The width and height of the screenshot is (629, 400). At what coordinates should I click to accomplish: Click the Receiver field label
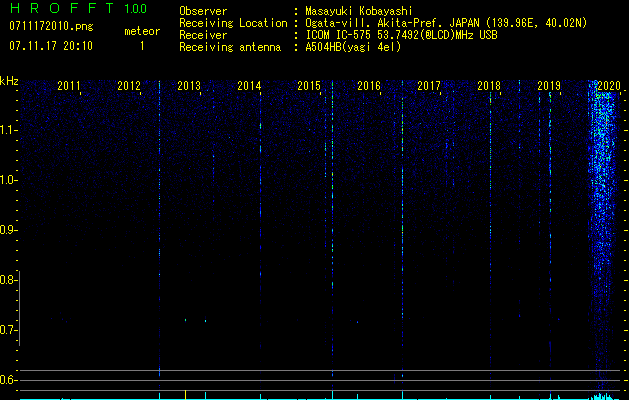pyautogui.click(x=203, y=35)
